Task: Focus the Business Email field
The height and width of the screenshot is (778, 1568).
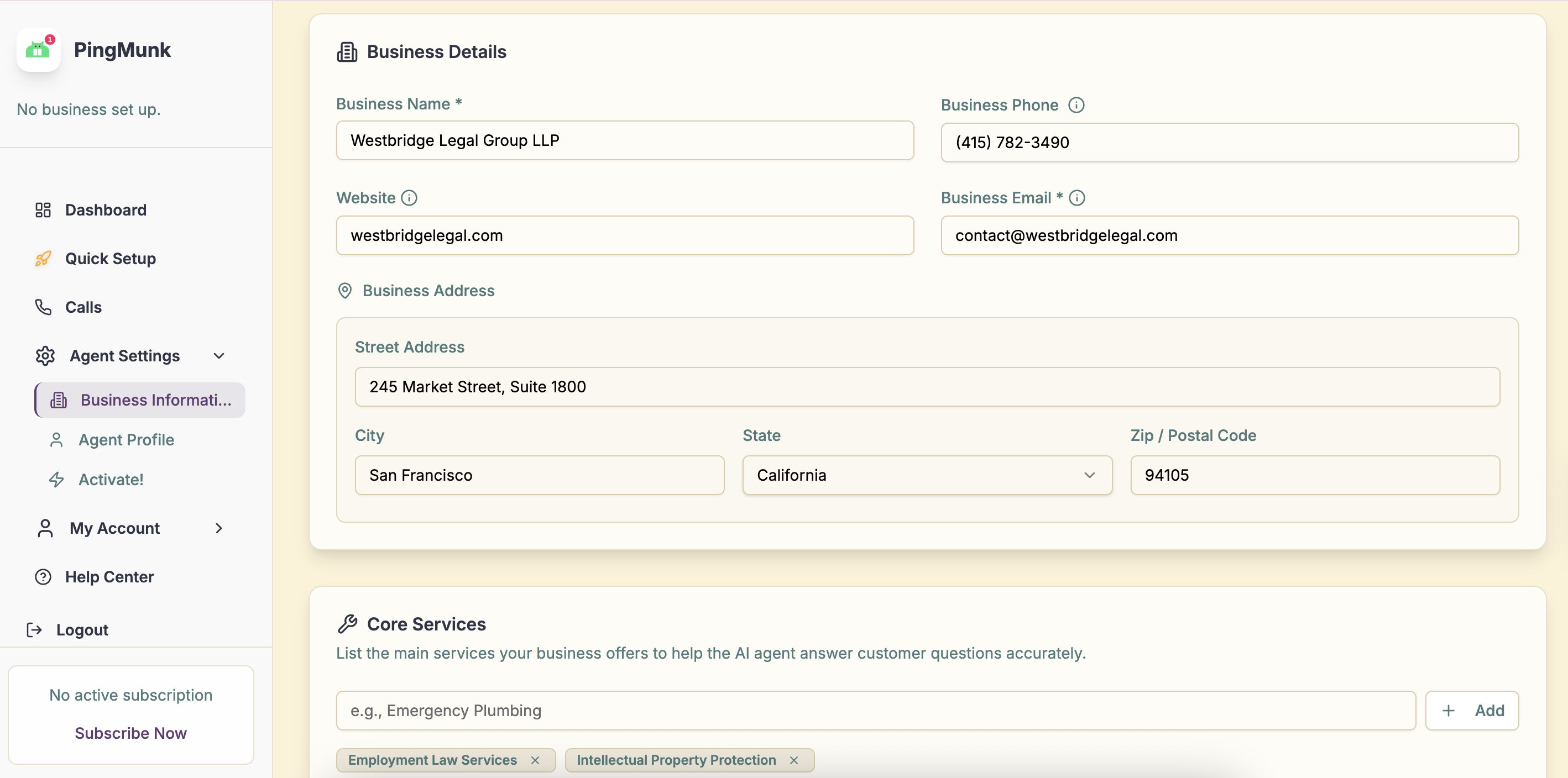Action: click(1230, 235)
